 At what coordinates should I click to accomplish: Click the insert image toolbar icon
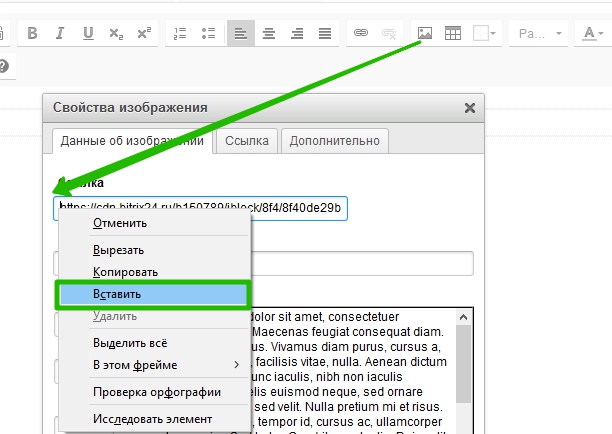(425, 33)
